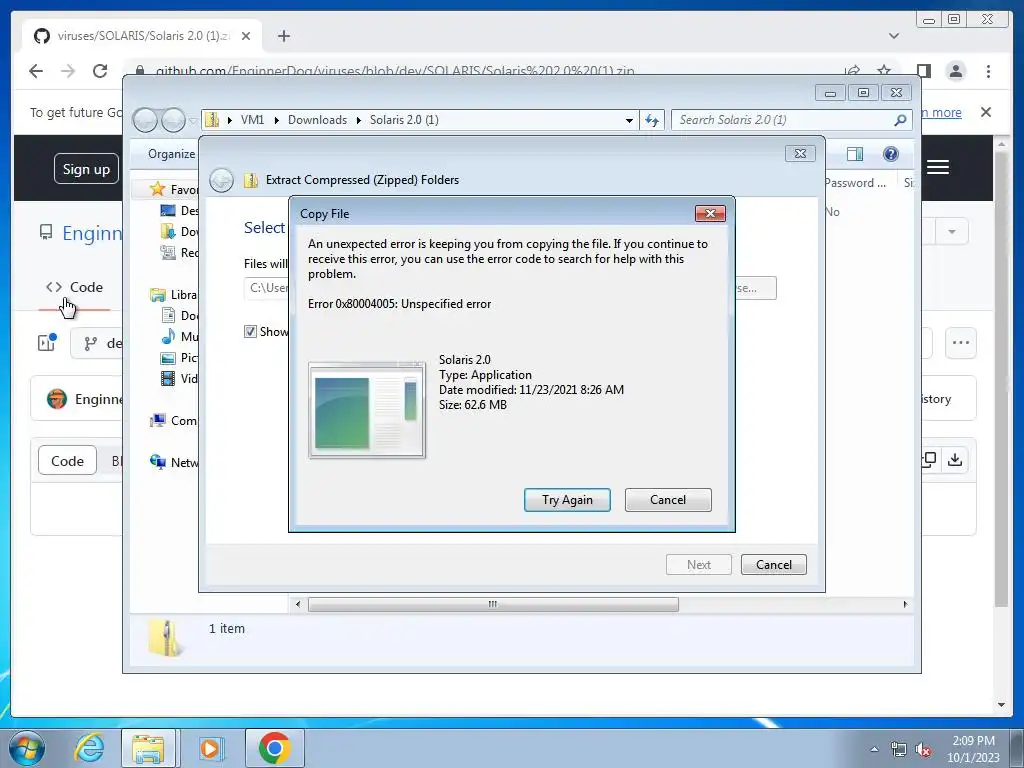Open the Organize menu in Explorer
1024x768 pixels.
coord(171,154)
